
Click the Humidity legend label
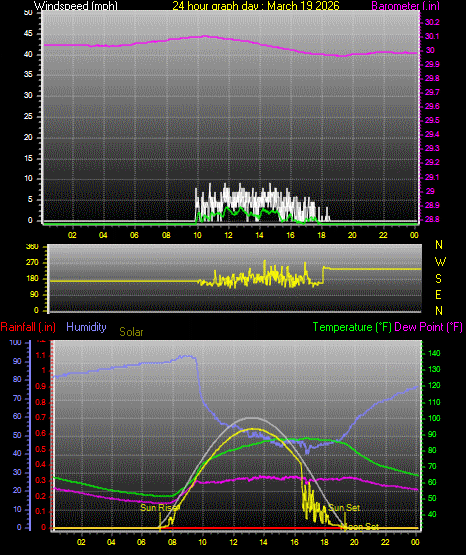point(86,327)
